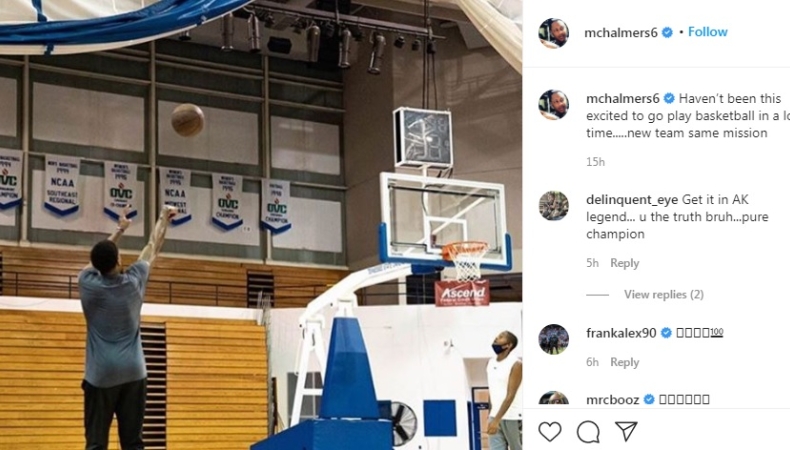Like the post with heart icon
790x450 pixels.
[x=550, y=432]
